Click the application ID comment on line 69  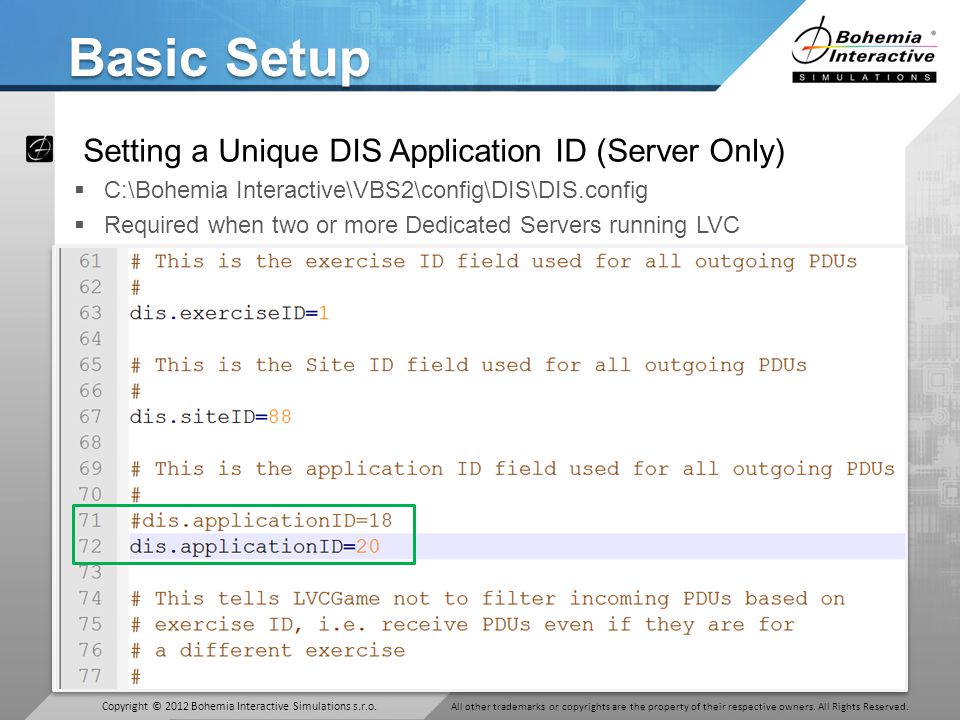(512, 469)
